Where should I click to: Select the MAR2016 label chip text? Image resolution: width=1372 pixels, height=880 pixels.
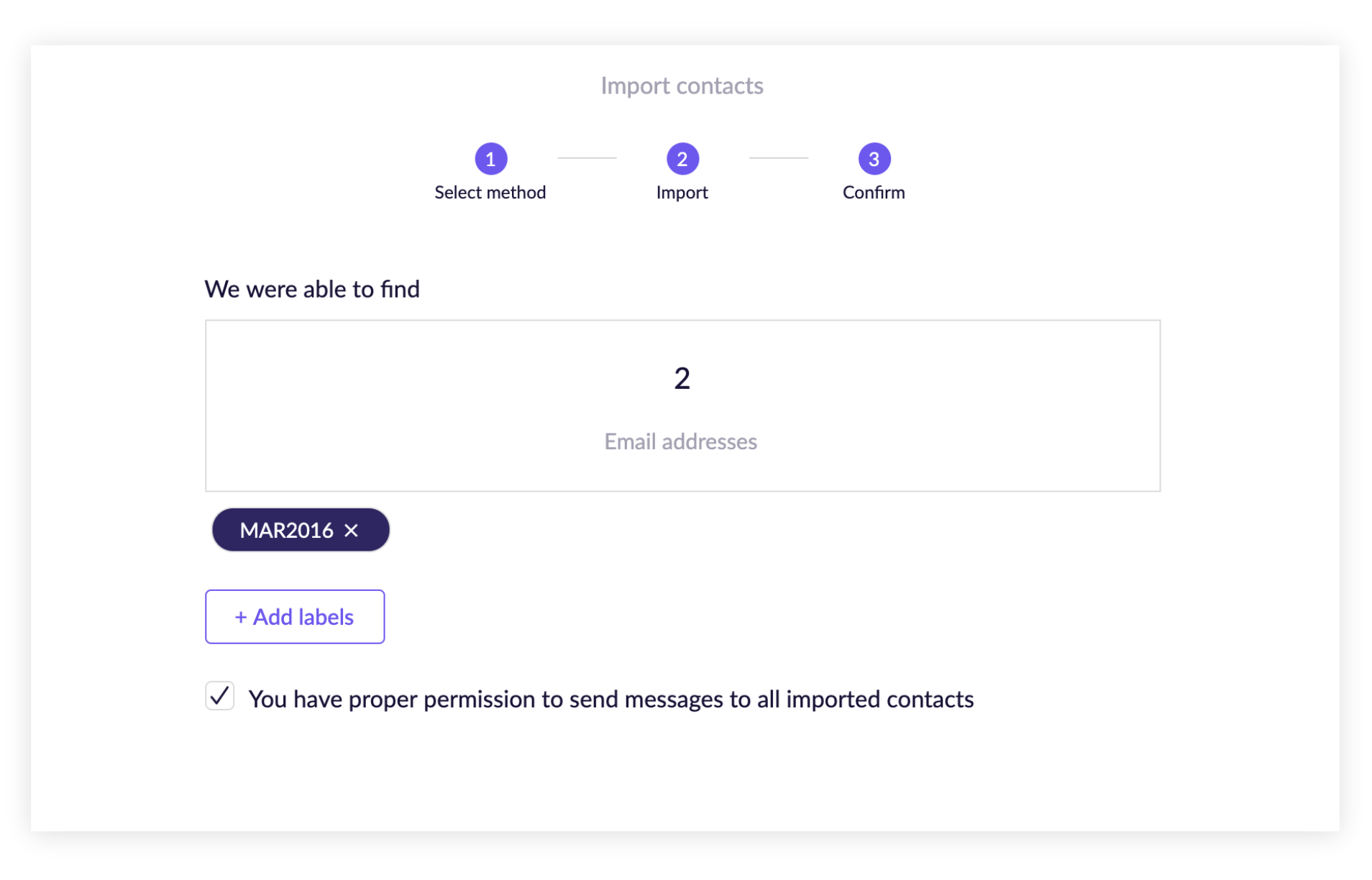point(286,531)
